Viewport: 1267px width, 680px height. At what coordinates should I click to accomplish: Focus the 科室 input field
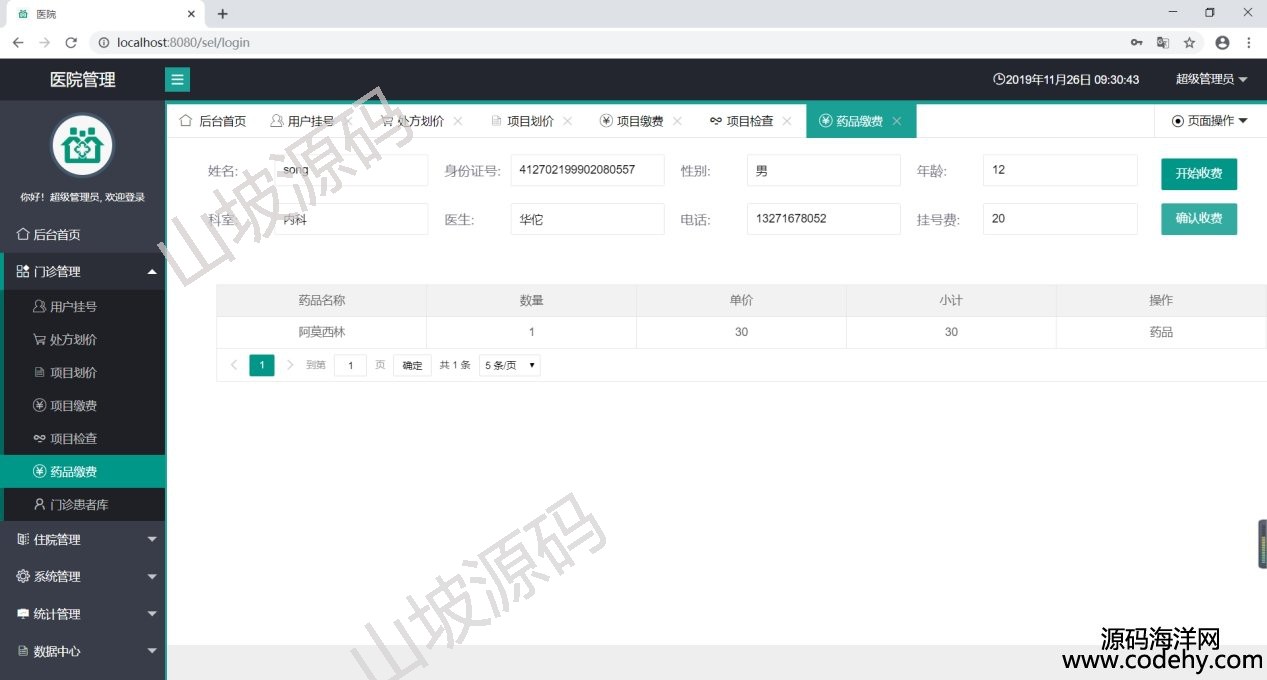(351, 219)
